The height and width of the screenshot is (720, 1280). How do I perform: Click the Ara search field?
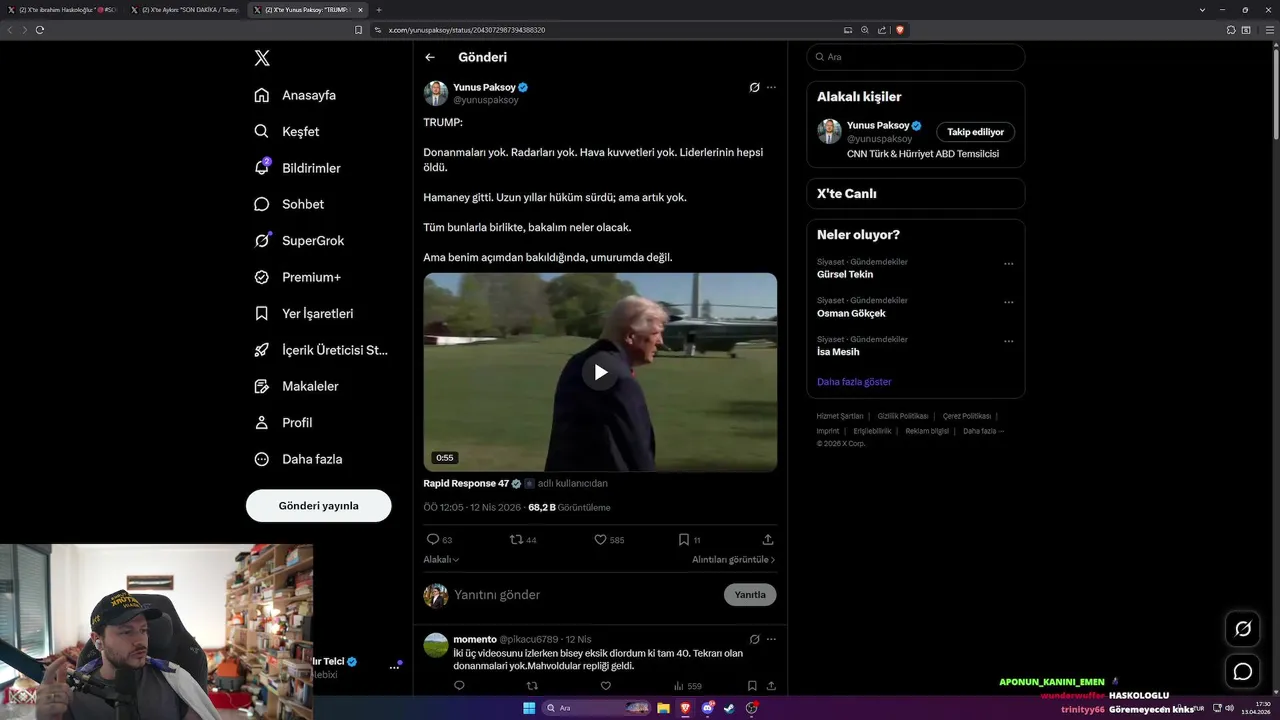pos(915,57)
